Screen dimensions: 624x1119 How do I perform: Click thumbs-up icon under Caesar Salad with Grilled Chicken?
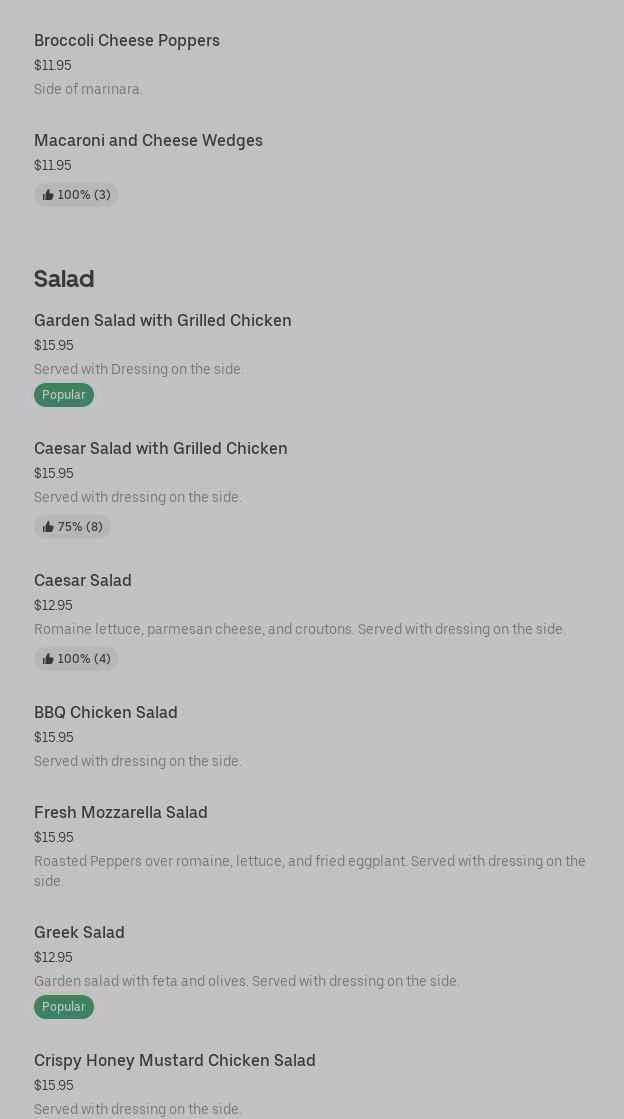(x=48, y=527)
